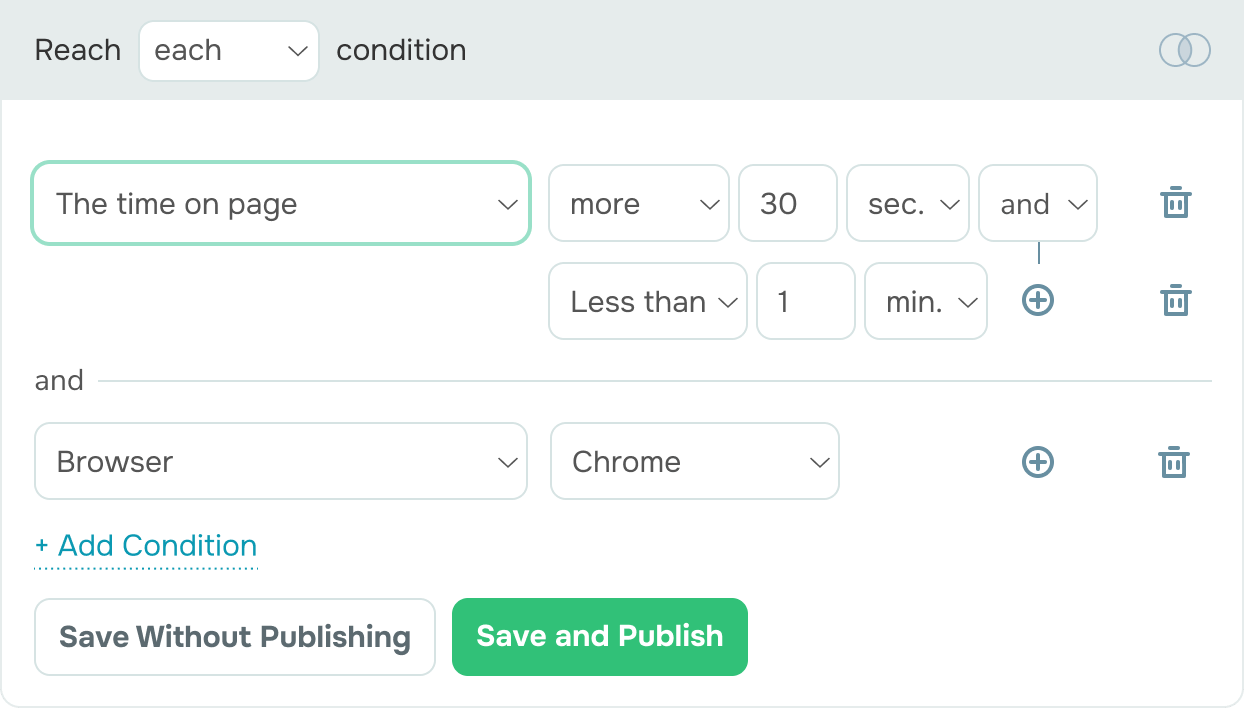Click the input field containing 30
Viewport: 1244px width, 708px height.
coord(788,203)
